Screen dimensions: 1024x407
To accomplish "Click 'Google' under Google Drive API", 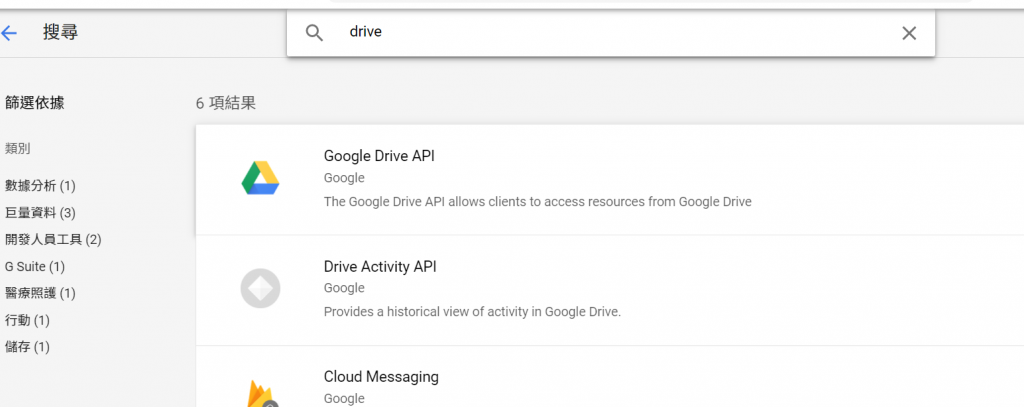I will click(x=344, y=178).
